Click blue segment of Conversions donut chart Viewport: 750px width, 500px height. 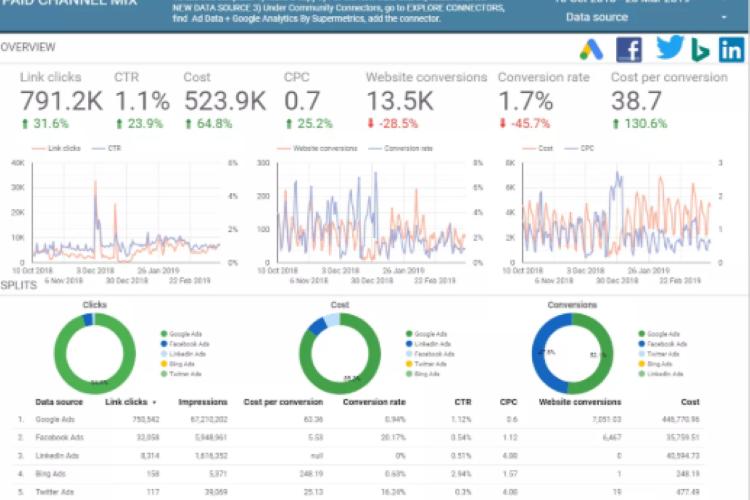click(539, 354)
